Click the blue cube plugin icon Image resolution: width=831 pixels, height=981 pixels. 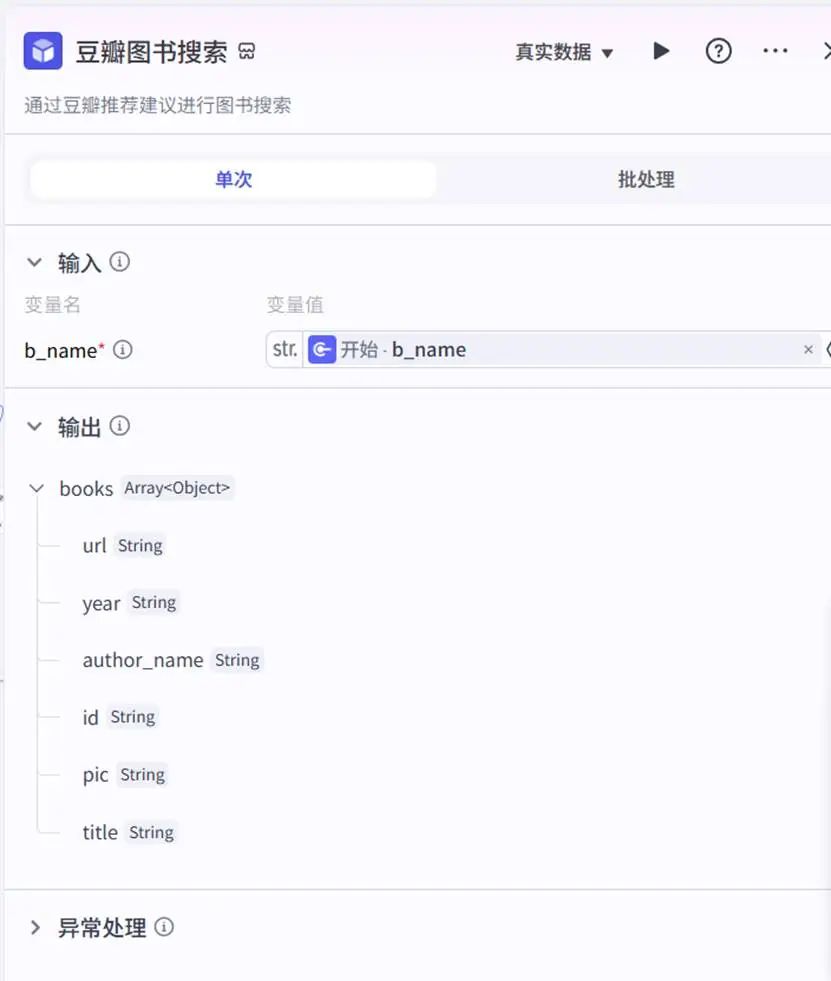click(x=43, y=51)
